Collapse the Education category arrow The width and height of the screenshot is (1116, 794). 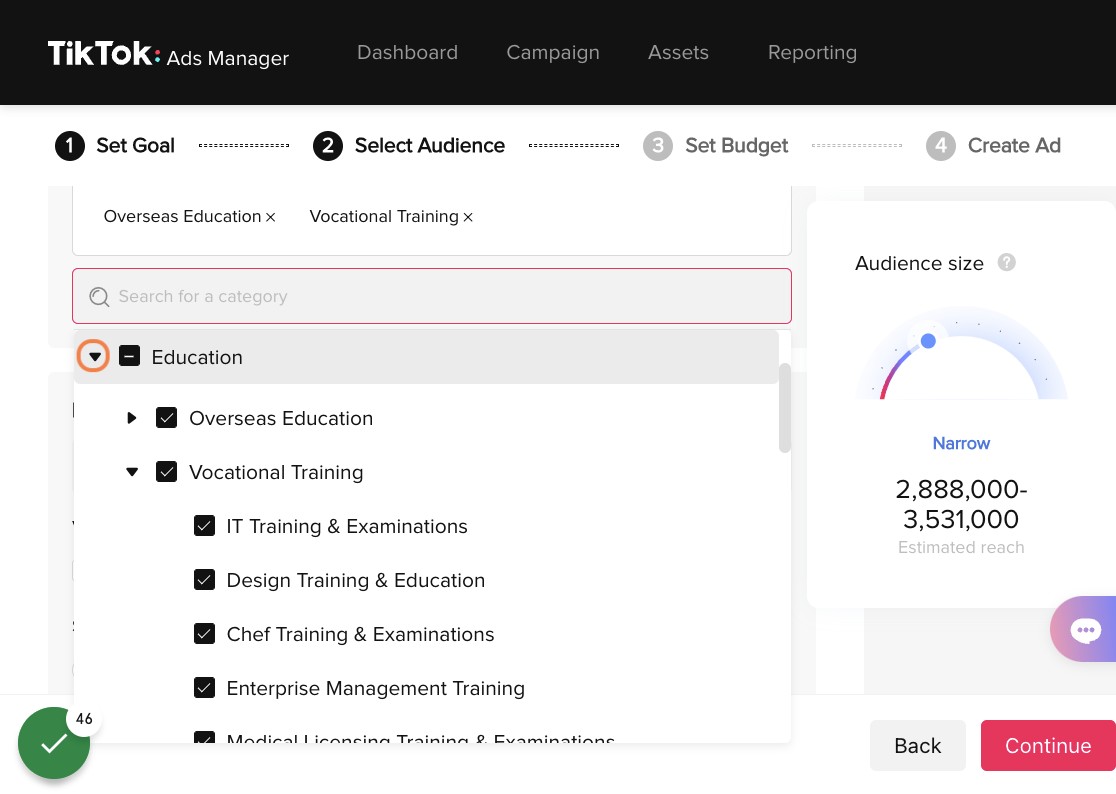(94, 356)
